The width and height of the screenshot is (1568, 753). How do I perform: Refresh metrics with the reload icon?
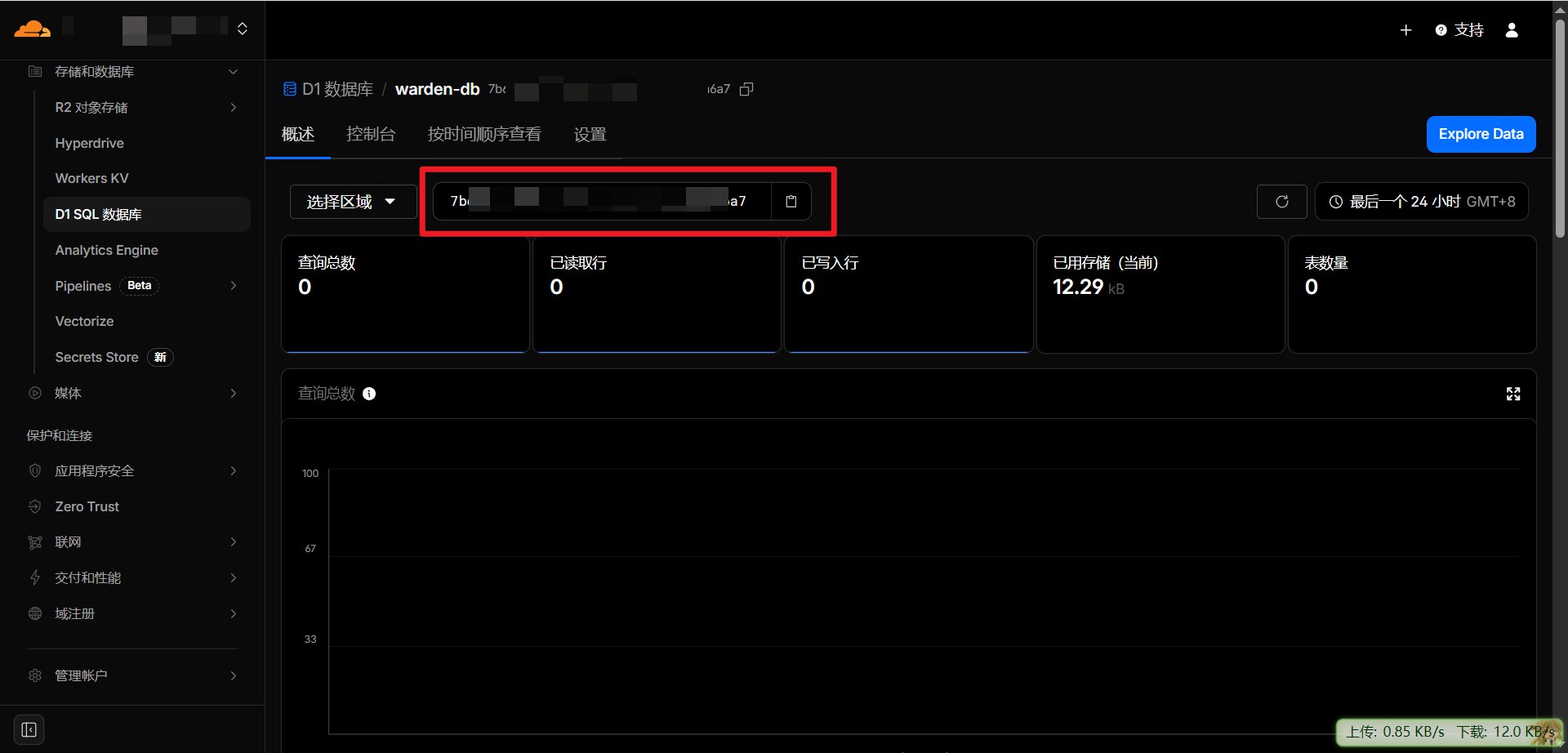[1282, 202]
